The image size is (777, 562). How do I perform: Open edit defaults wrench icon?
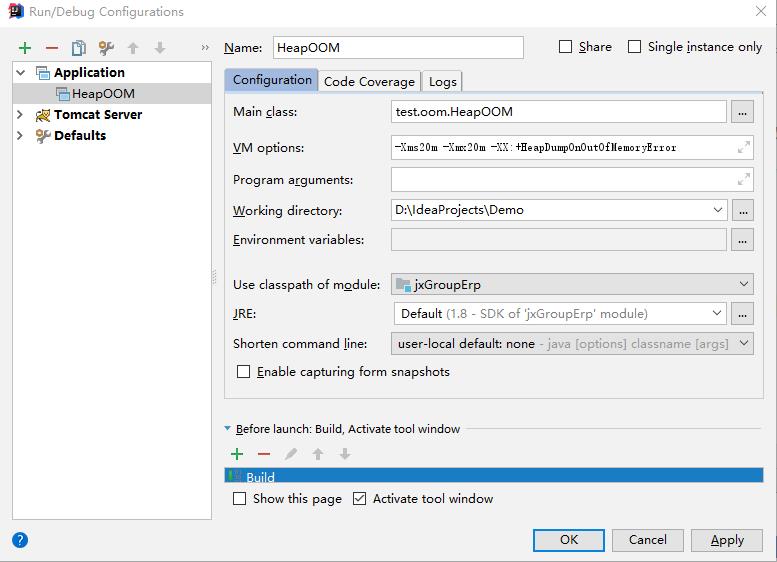tap(106, 48)
